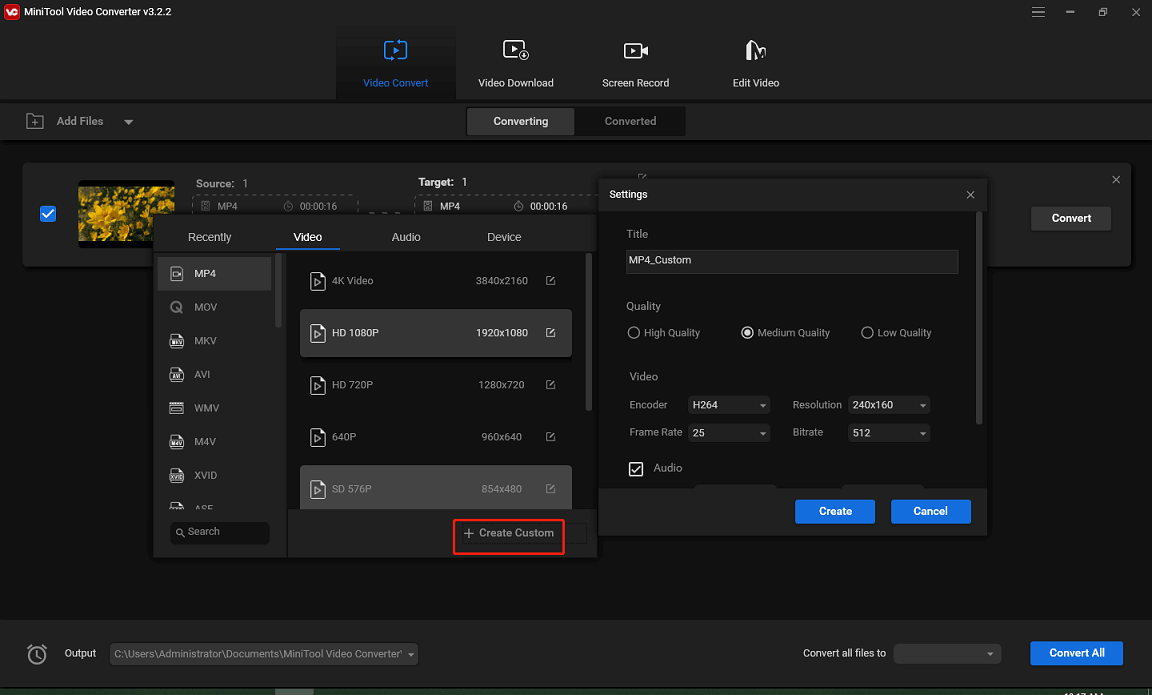Click the Create button in Settings
Image resolution: width=1152 pixels, height=695 pixels.
click(835, 511)
